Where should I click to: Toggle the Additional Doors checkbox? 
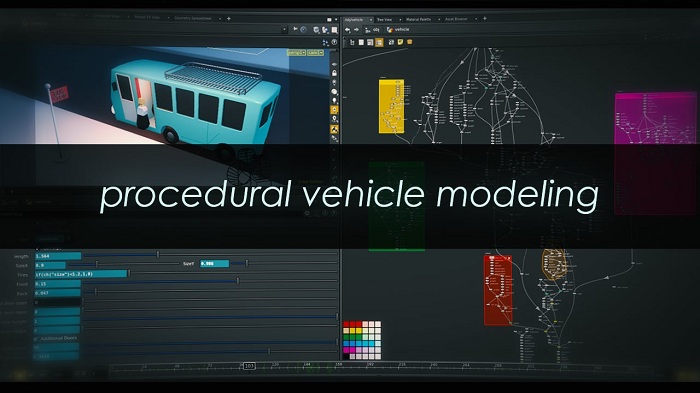(x=35, y=339)
